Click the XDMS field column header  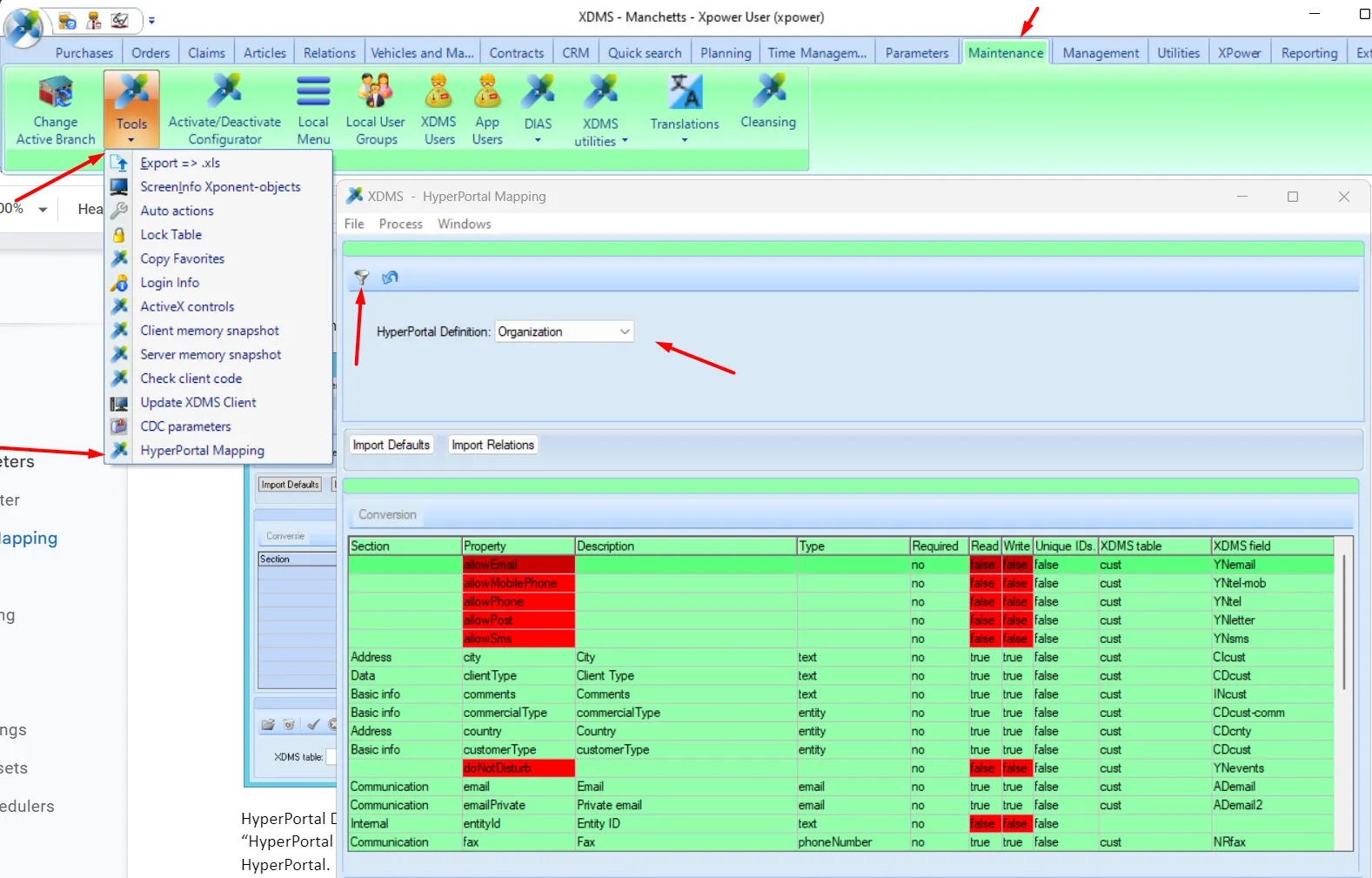(x=1273, y=546)
